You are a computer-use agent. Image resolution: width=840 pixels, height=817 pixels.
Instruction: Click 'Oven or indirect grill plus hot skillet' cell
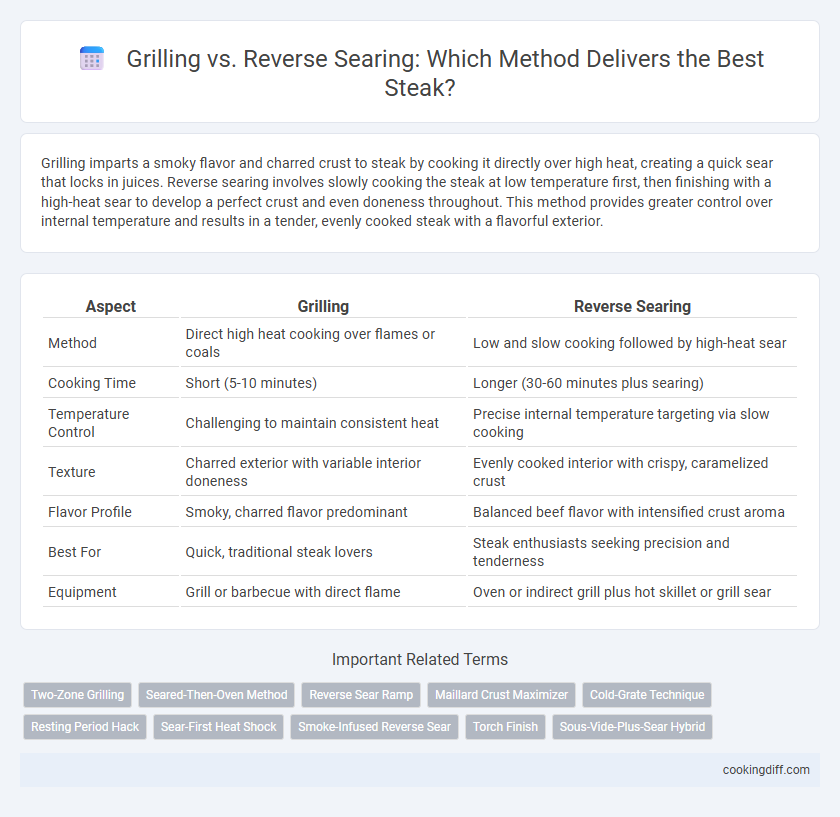pyautogui.click(x=632, y=592)
